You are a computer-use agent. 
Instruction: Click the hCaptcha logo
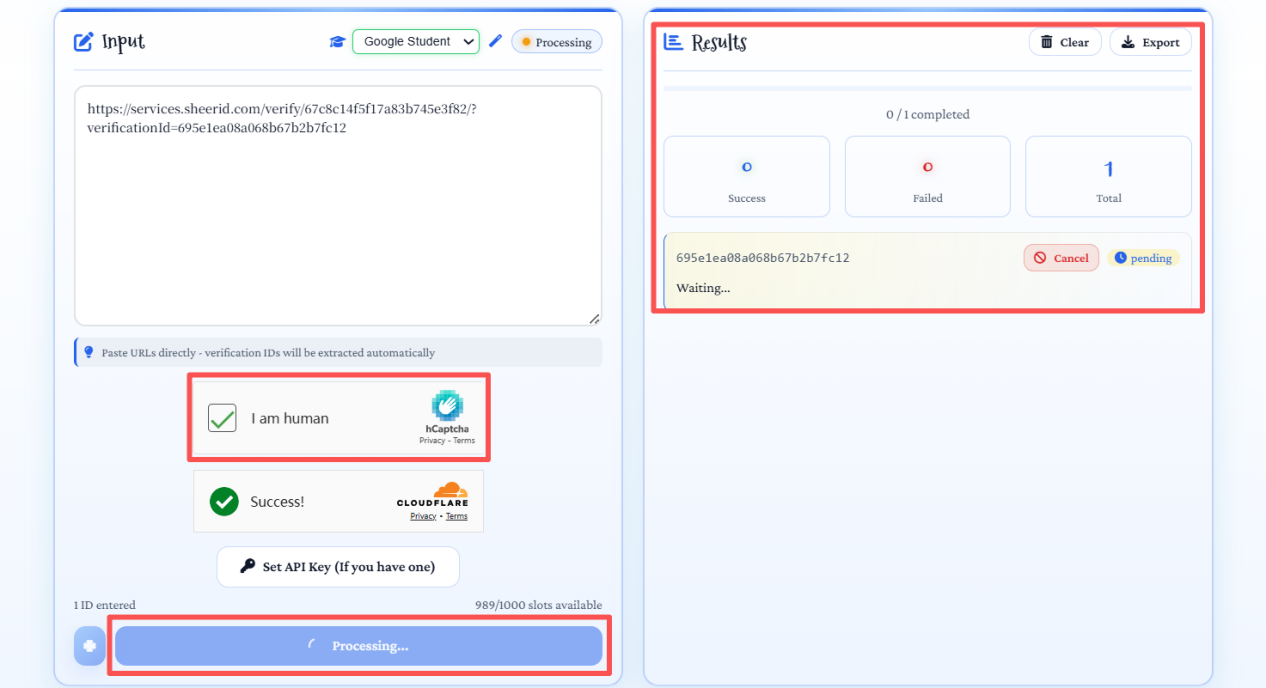[x=447, y=405]
